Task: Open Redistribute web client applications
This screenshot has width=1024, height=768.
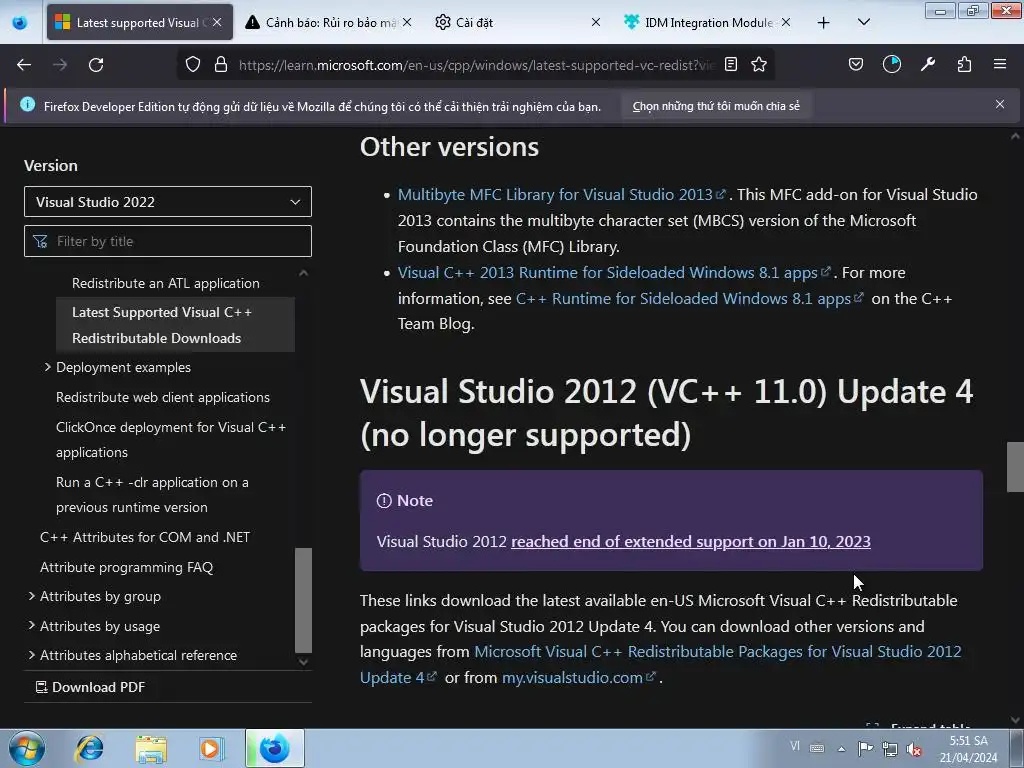Action: (x=163, y=397)
